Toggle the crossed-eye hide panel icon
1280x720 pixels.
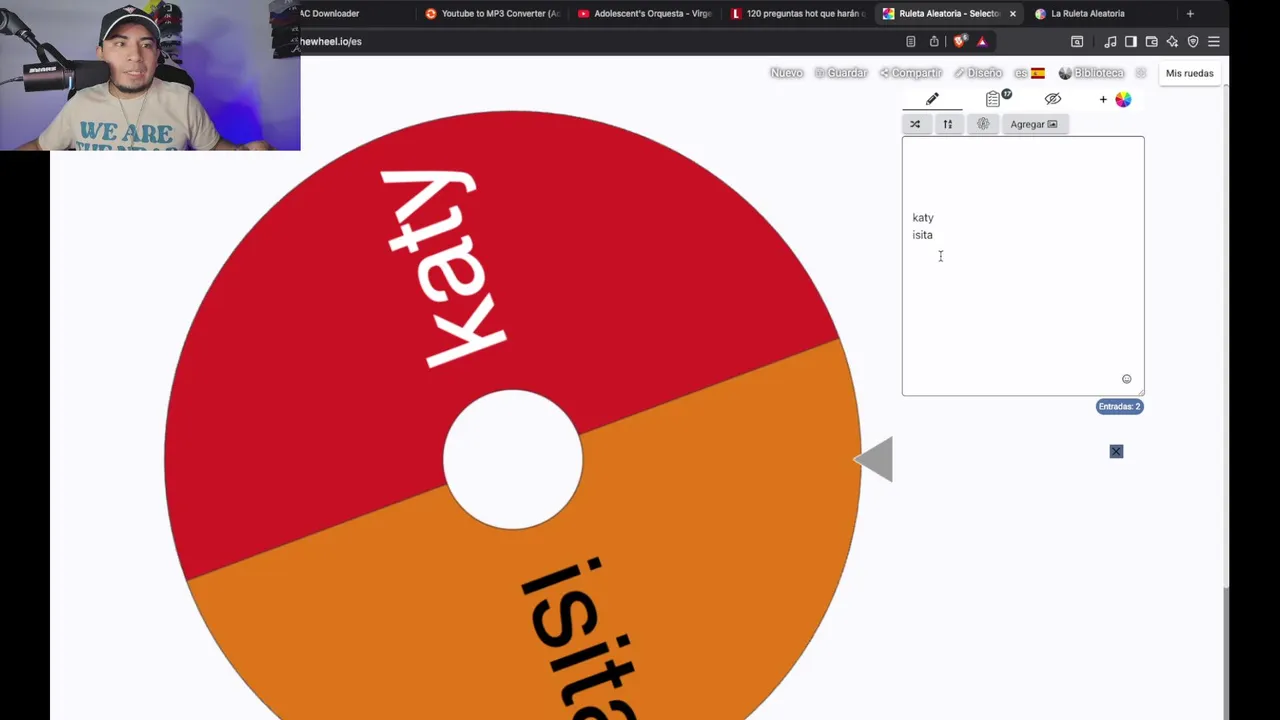(1052, 99)
